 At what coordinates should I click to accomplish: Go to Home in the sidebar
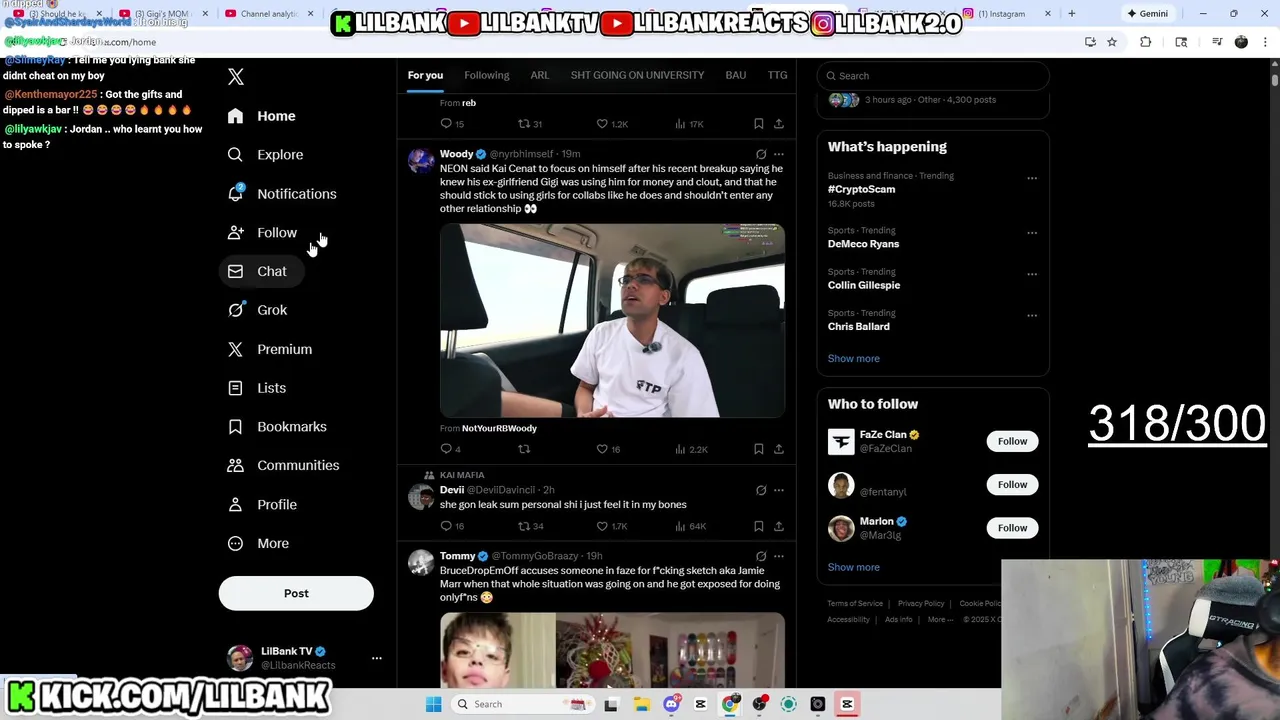pos(262,116)
